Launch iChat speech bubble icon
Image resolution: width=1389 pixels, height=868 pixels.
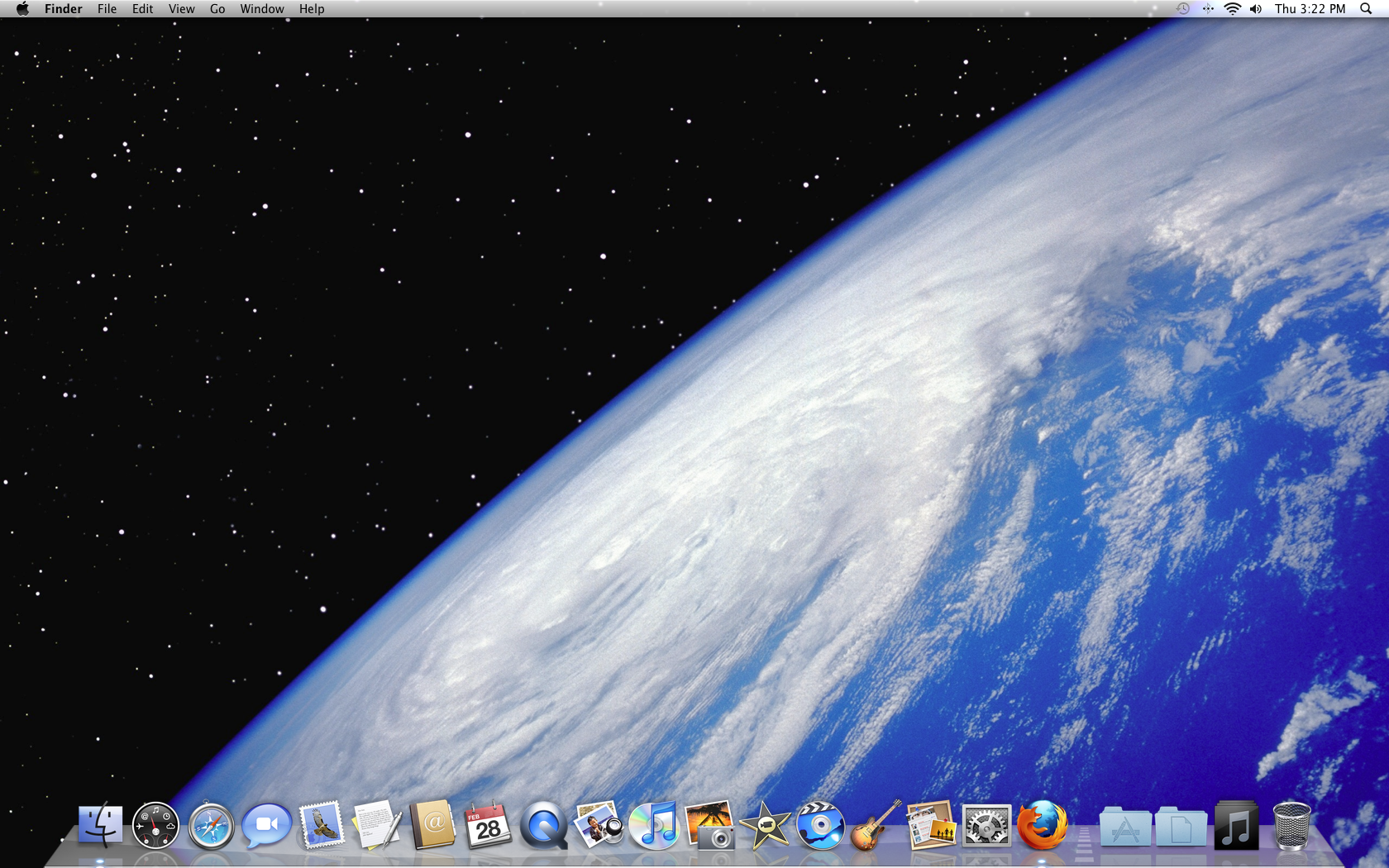pos(266,825)
